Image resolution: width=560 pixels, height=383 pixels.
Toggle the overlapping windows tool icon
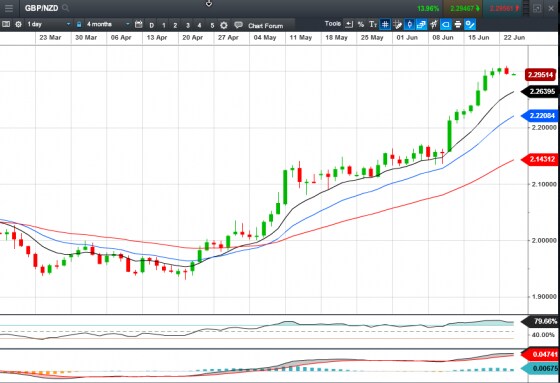[421, 24]
